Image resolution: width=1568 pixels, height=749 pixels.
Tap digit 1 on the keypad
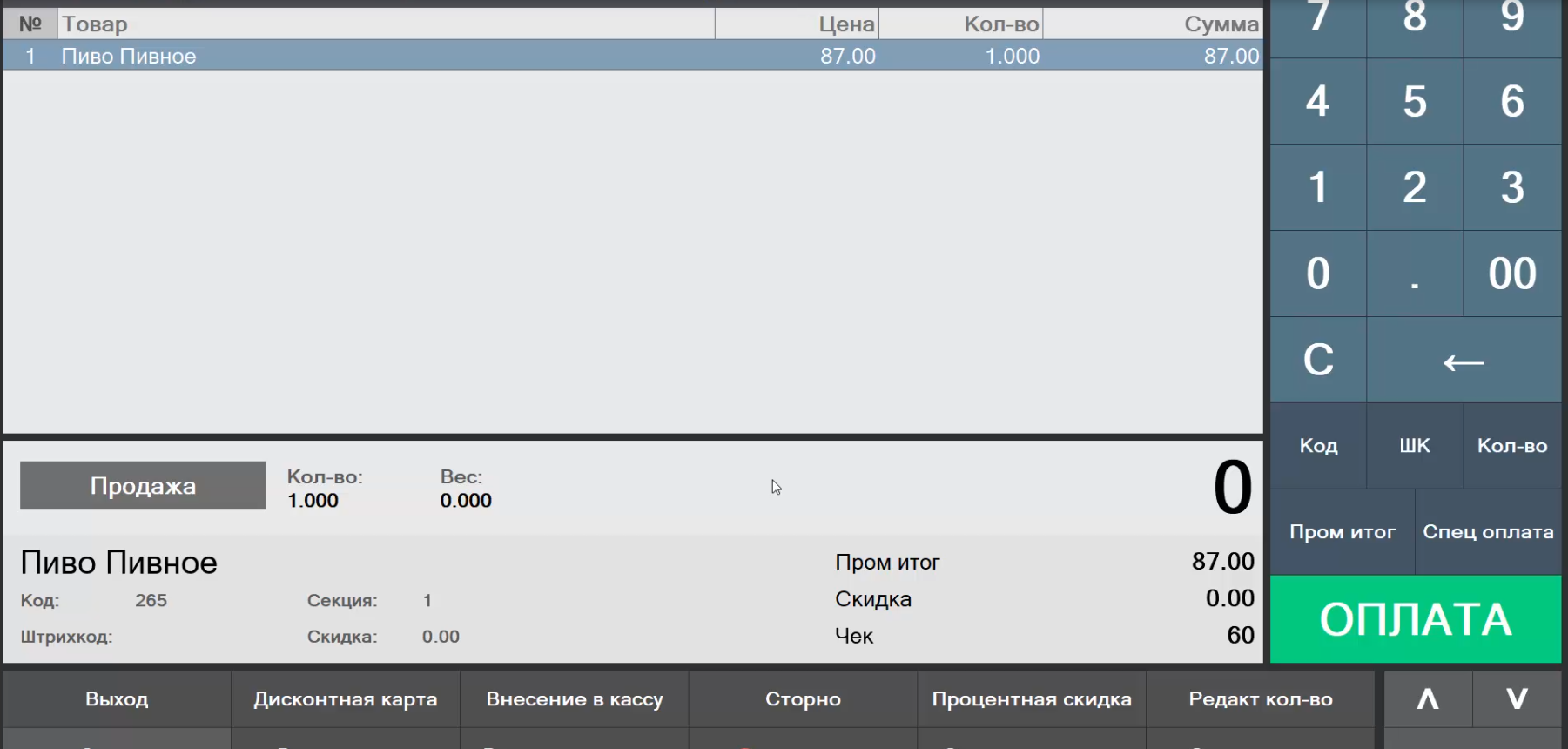(1317, 187)
